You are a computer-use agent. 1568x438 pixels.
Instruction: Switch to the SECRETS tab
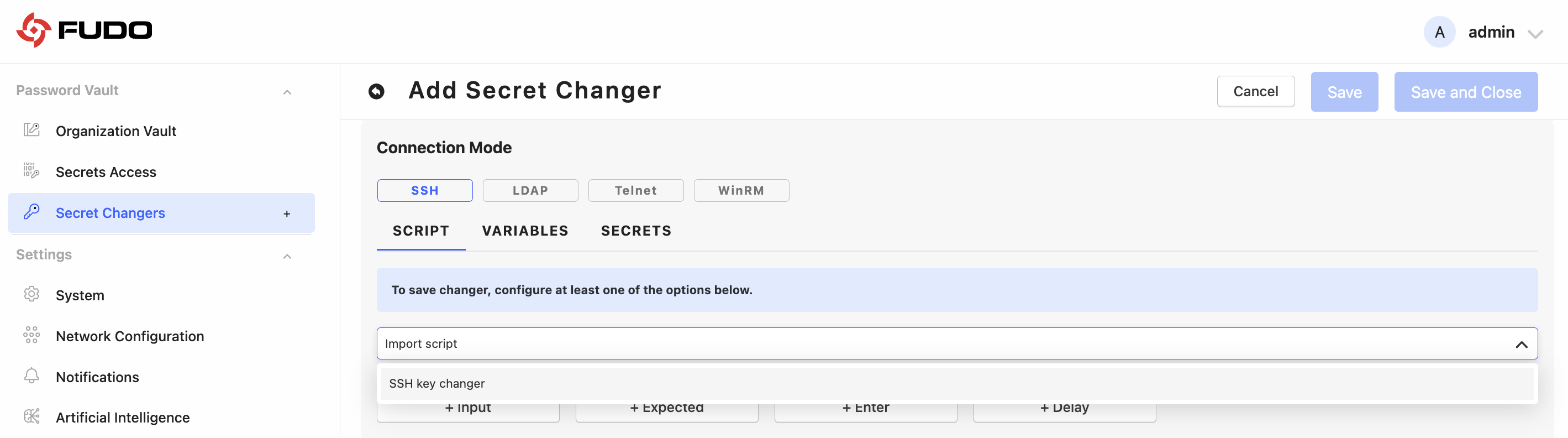pyautogui.click(x=636, y=231)
